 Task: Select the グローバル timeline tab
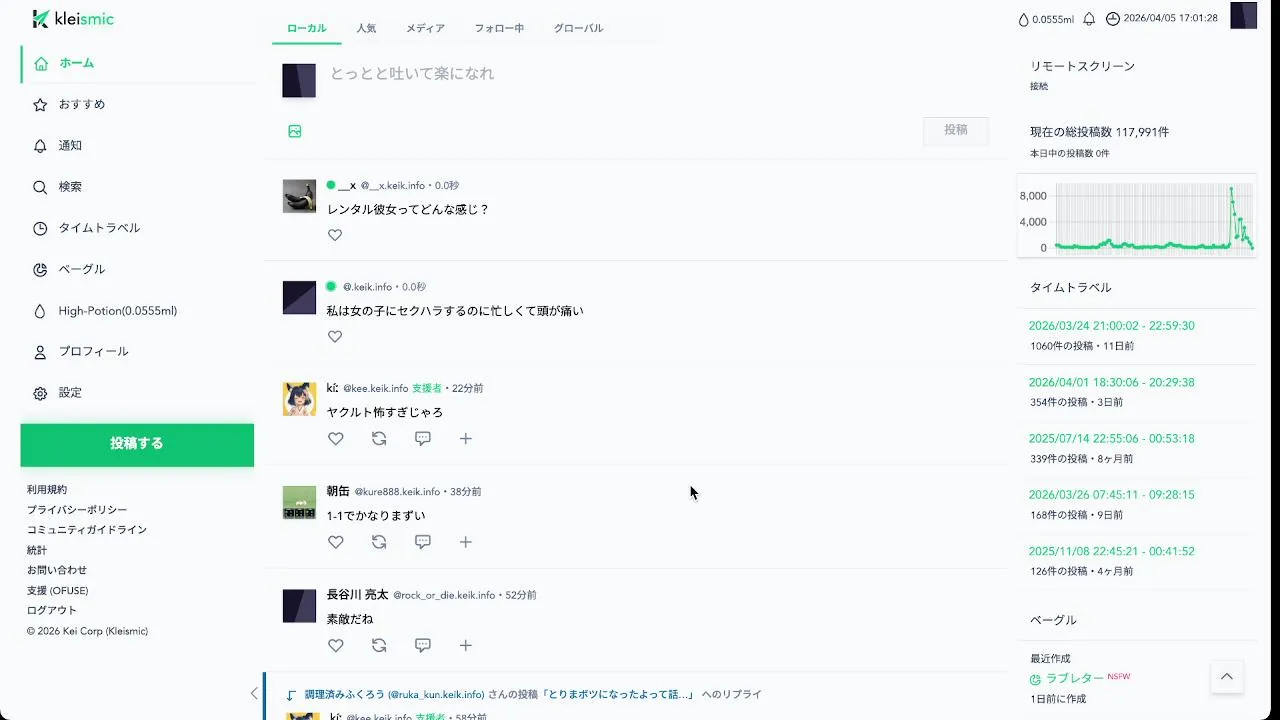coord(578,28)
